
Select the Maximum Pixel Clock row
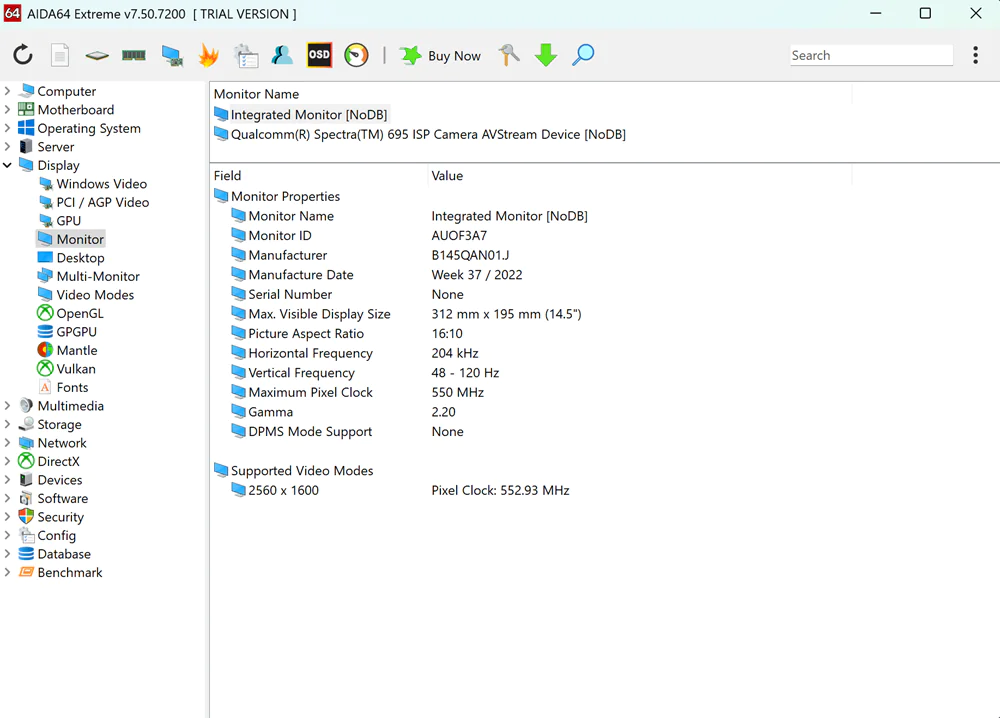pos(357,392)
